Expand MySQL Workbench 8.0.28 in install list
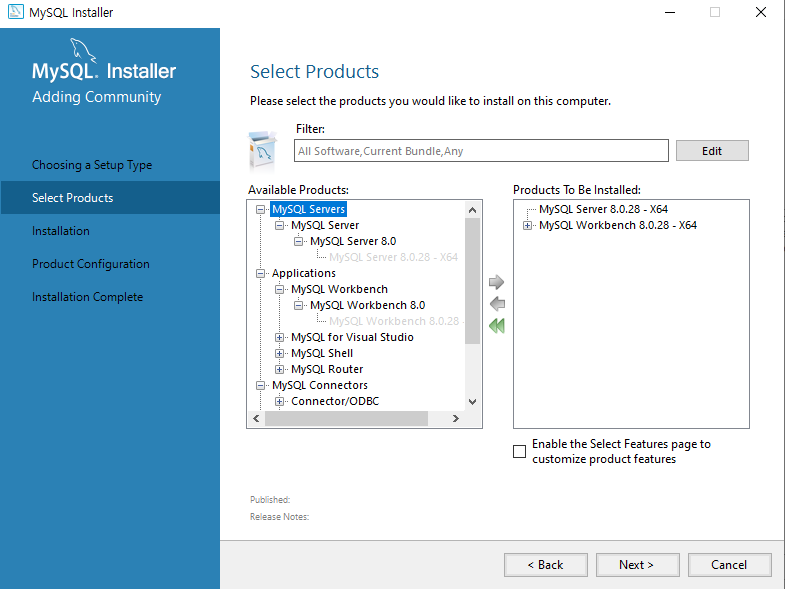 pos(527,226)
